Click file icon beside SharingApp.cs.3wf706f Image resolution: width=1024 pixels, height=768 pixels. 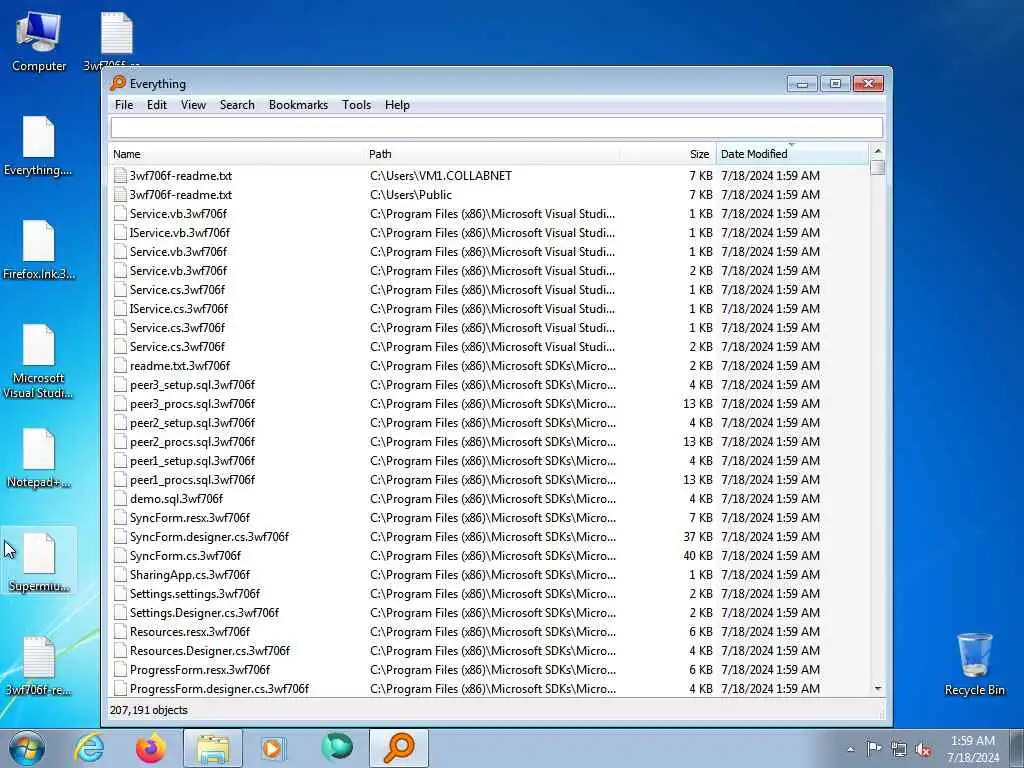pyautogui.click(x=120, y=575)
